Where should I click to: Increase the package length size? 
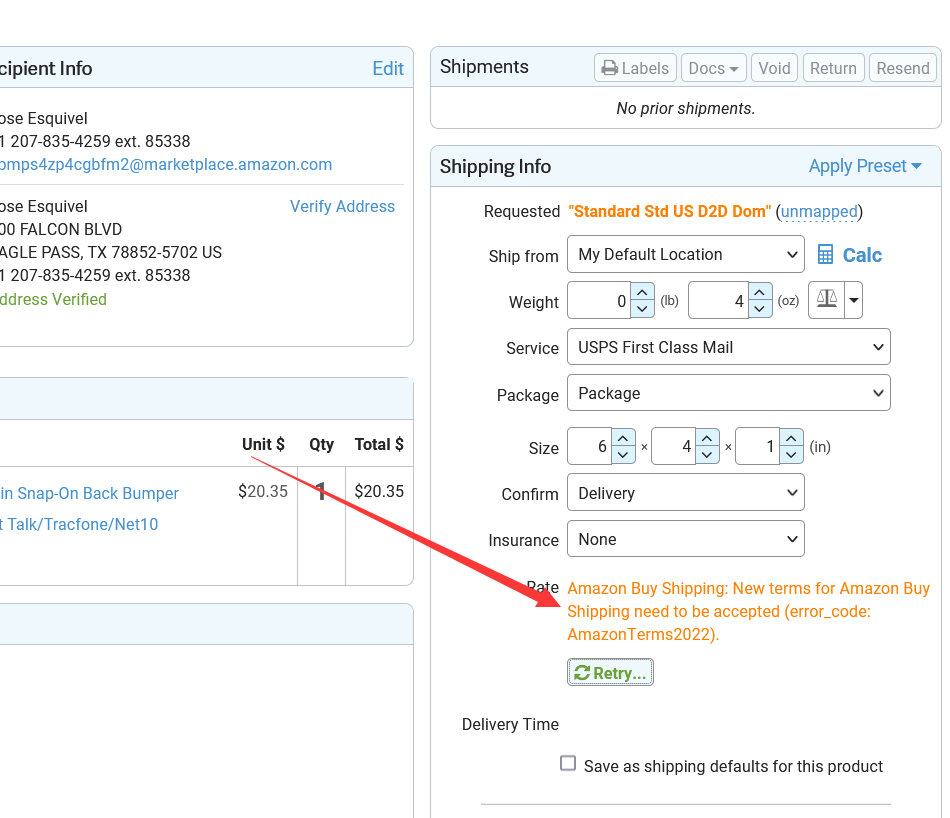[x=623, y=438]
